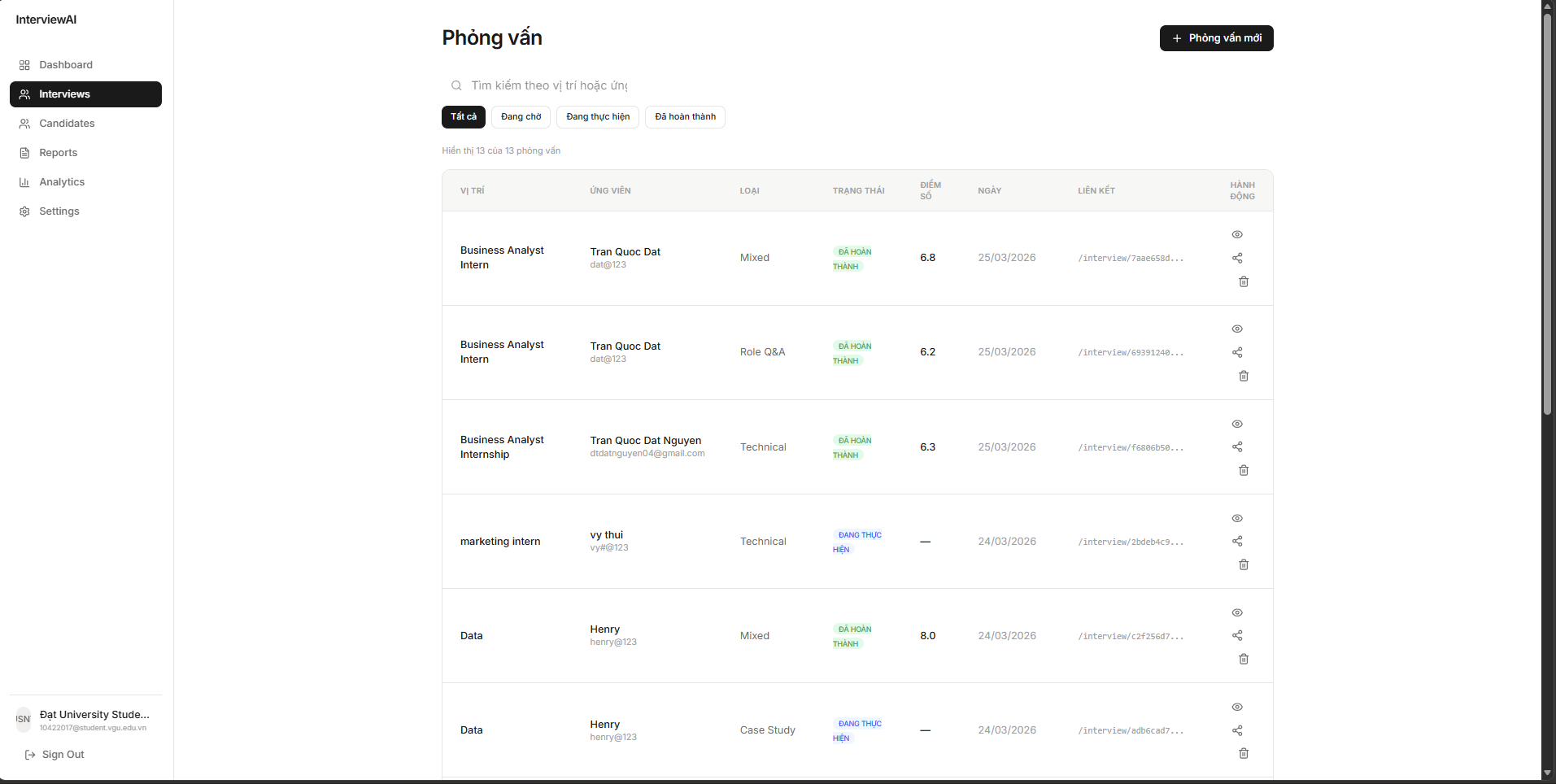Image resolution: width=1556 pixels, height=784 pixels.
Task: View the Role Q&A interview
Action: click(x=1237, y=329)
